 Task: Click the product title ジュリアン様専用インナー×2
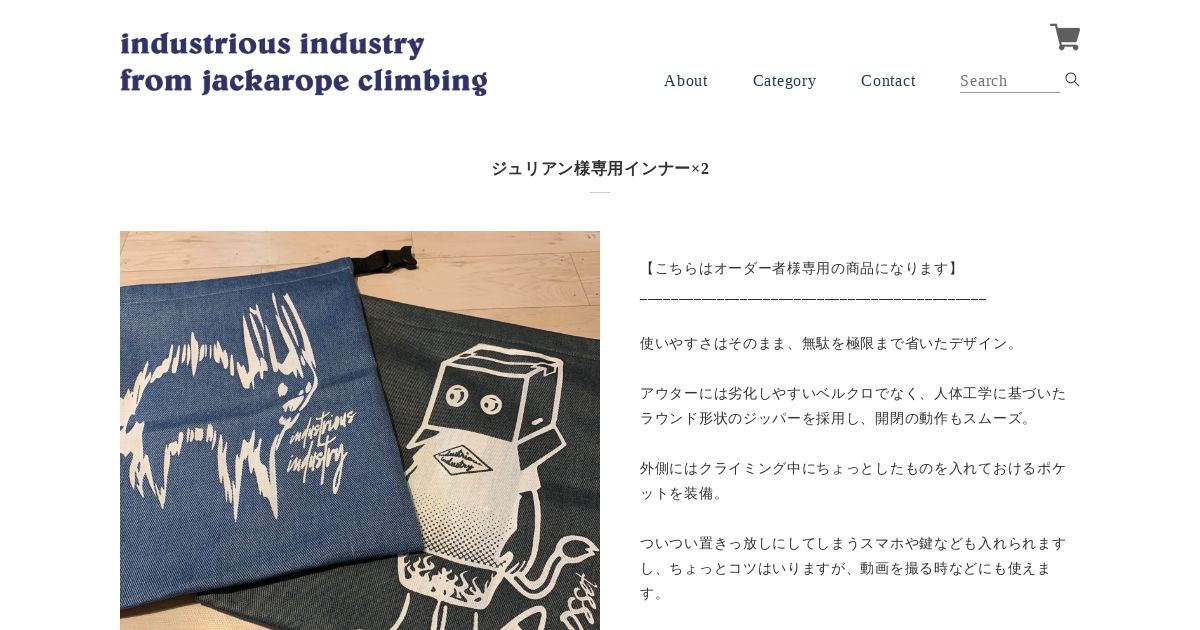click(x=600, y=169)
